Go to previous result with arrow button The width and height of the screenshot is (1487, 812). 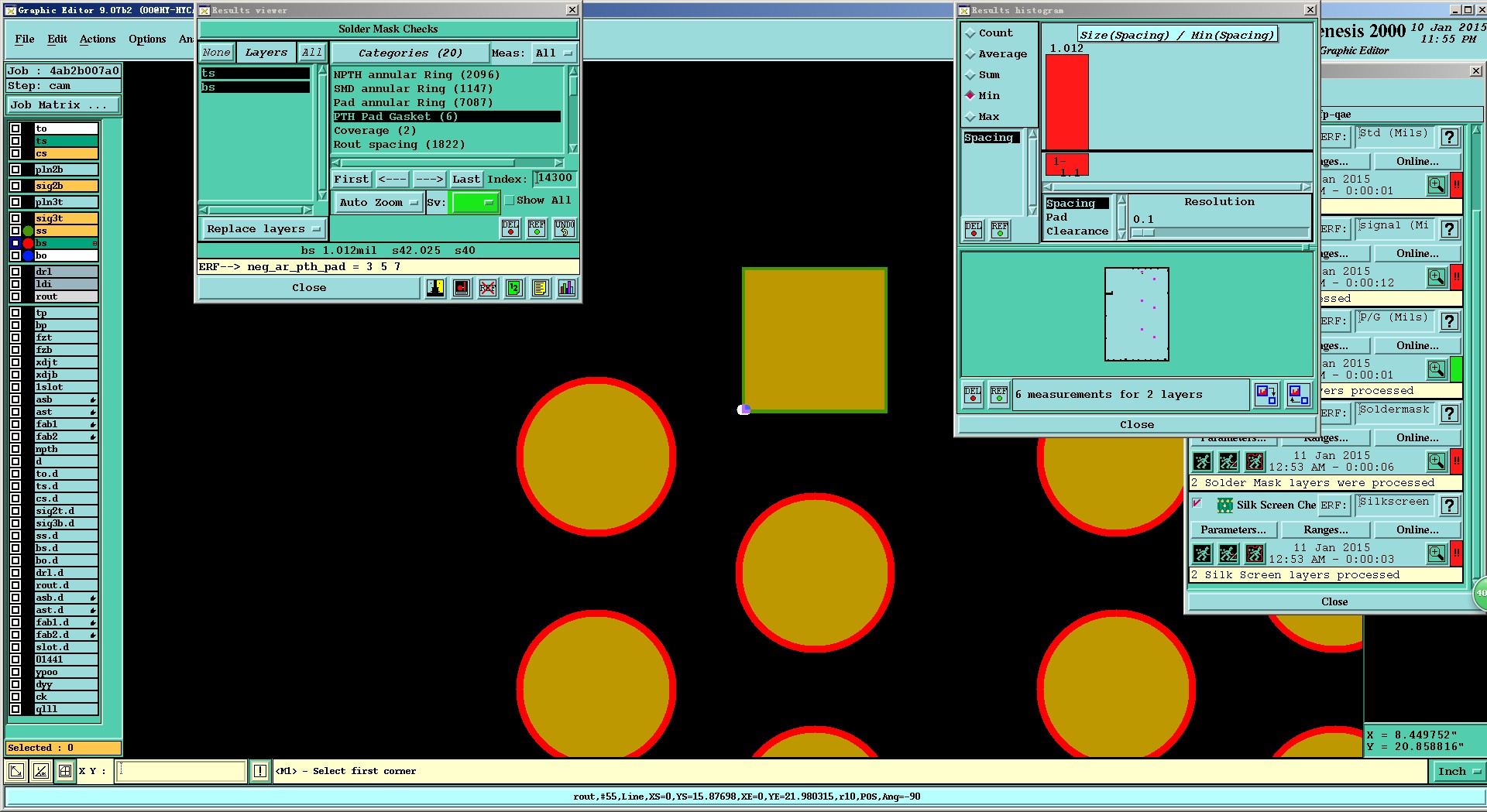pos(392,180)
